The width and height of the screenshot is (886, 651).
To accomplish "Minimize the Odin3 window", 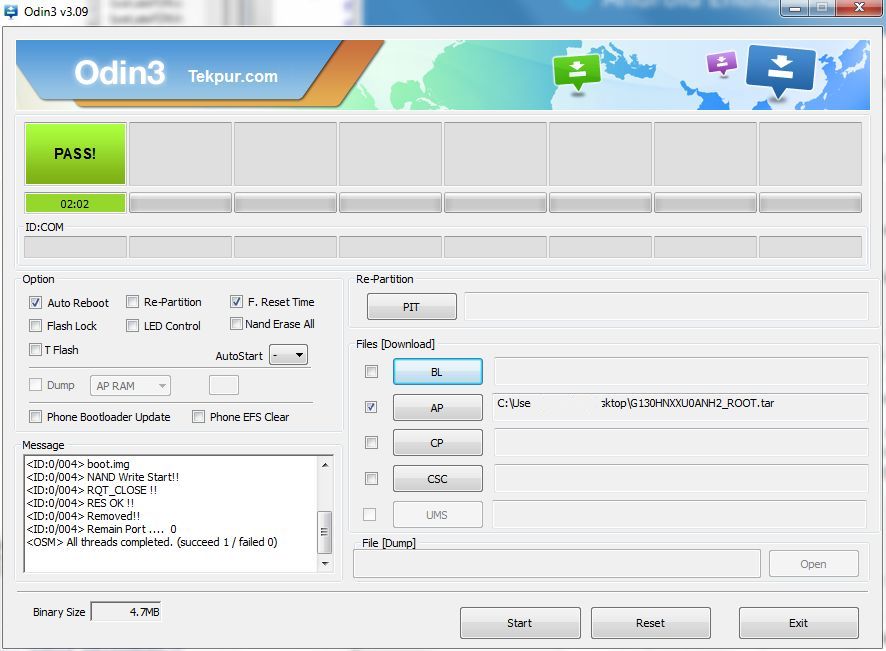I will (795, 8).
